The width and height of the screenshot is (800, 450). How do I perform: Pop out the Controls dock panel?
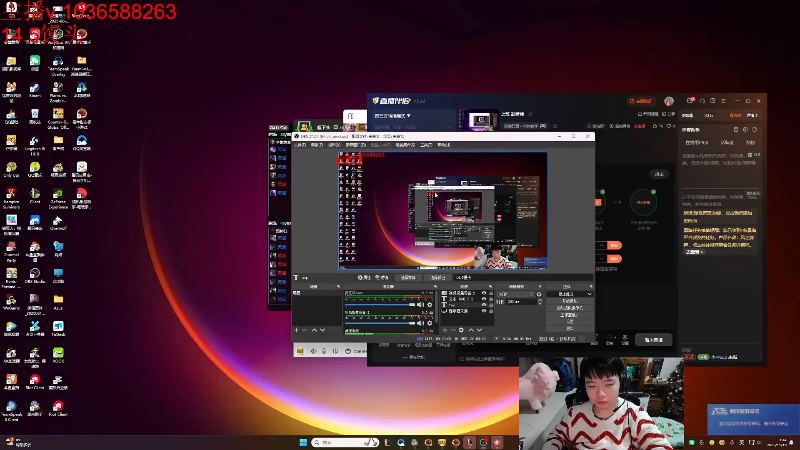coord(591,286)
